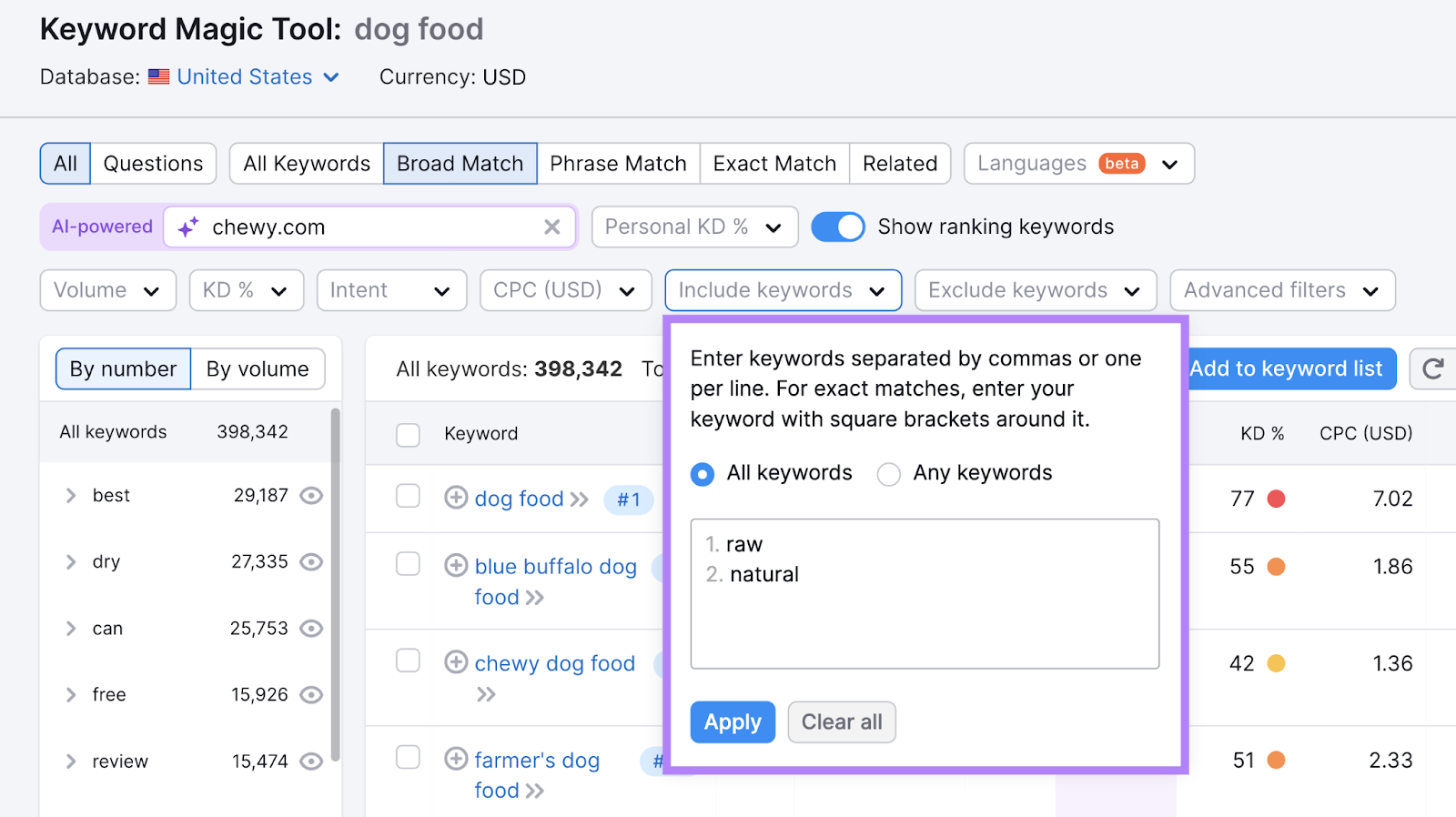The image size is (1456, 817).
Task: Click the plus icon beside 'chewy dog food'
Action: coord(456,663)
